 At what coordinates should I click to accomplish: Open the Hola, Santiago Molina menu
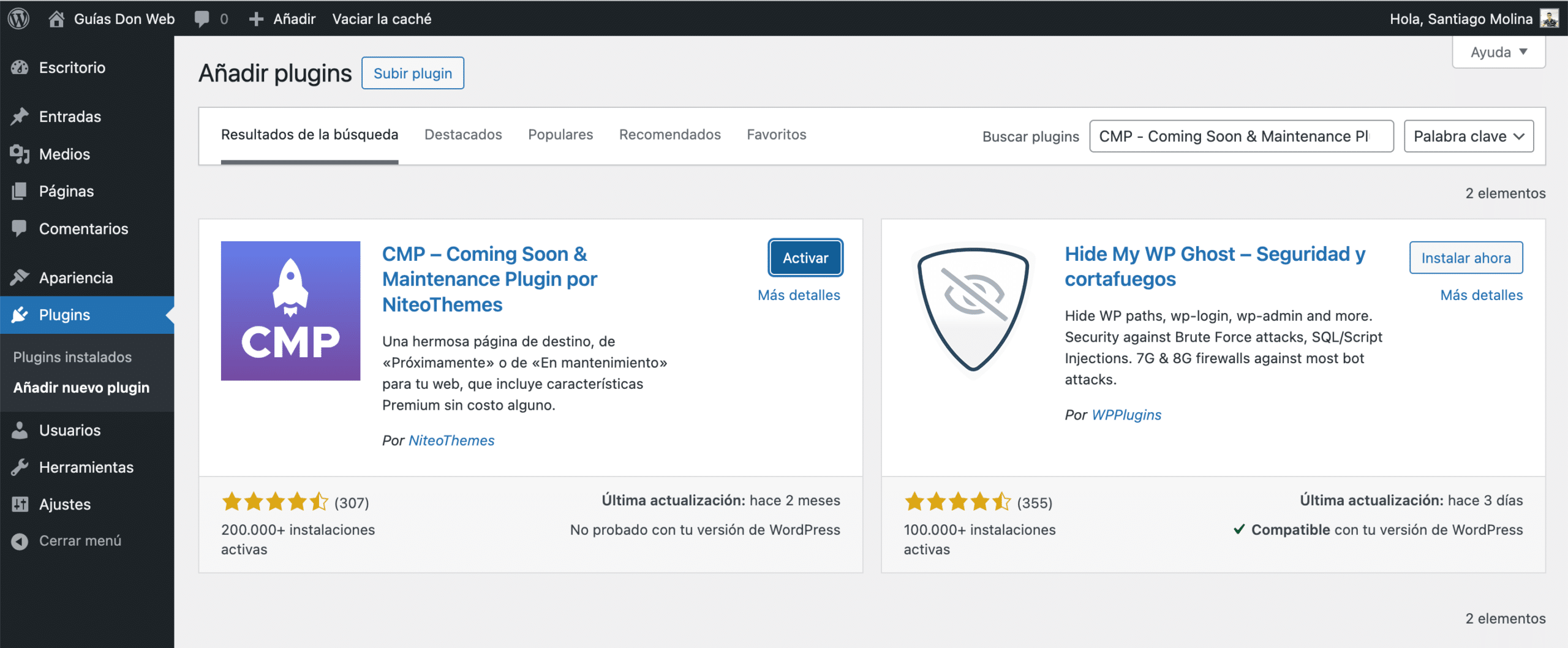[x=1461, y=19]
